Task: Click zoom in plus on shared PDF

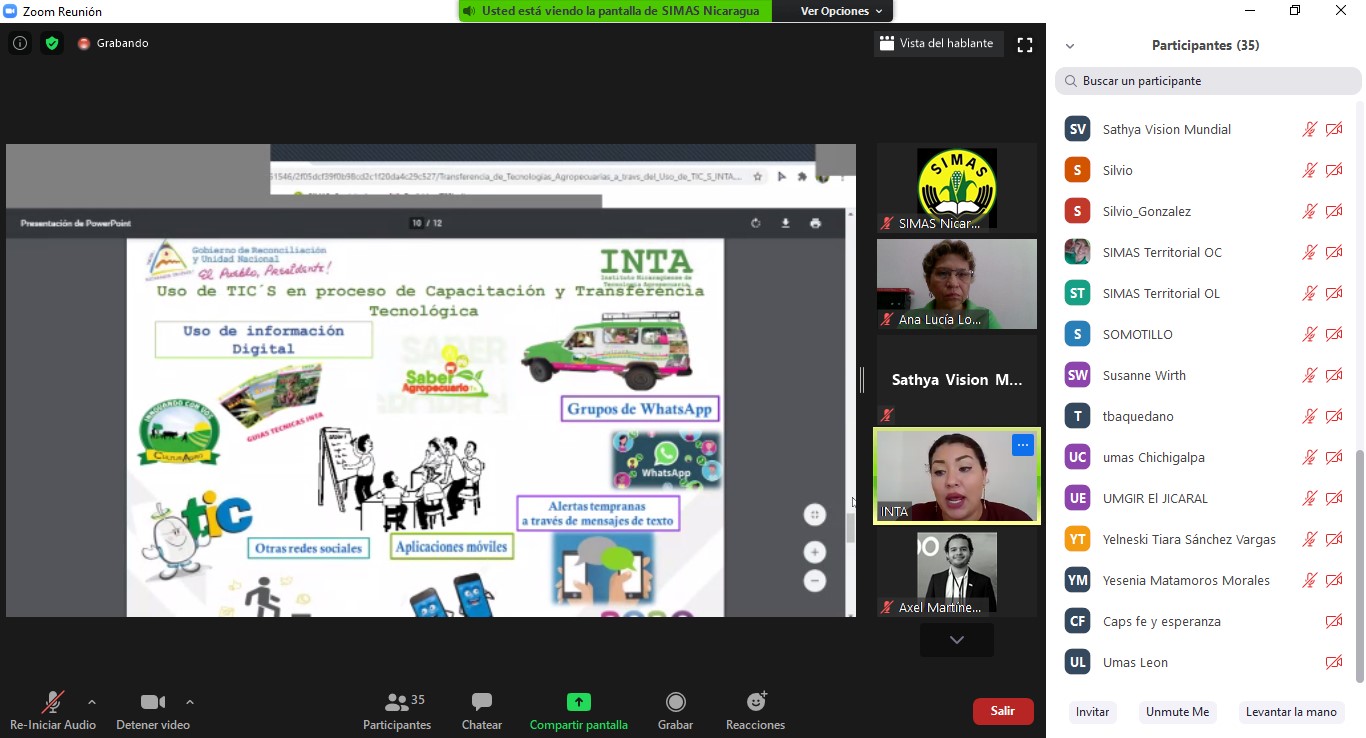Action: pos(815,552)
